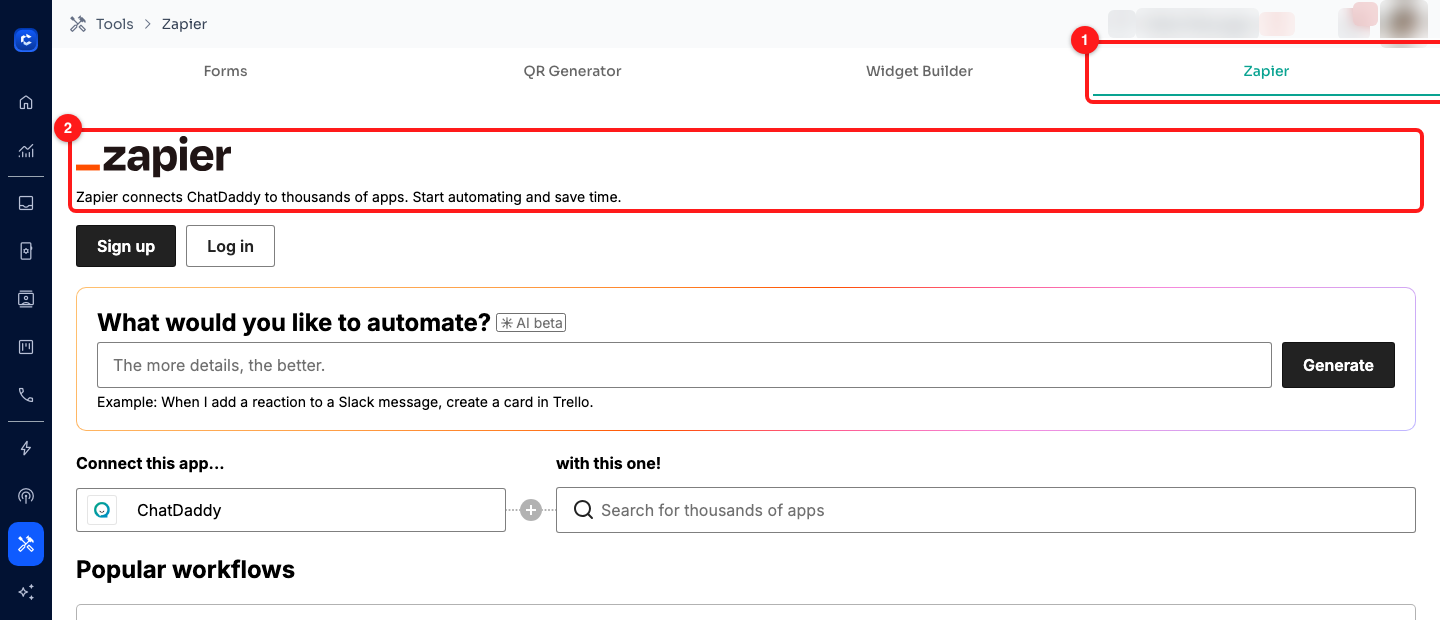Click the 'with this one!' label
The height and width of the screenshot is (620, 1440).
[x=608, y=463]
